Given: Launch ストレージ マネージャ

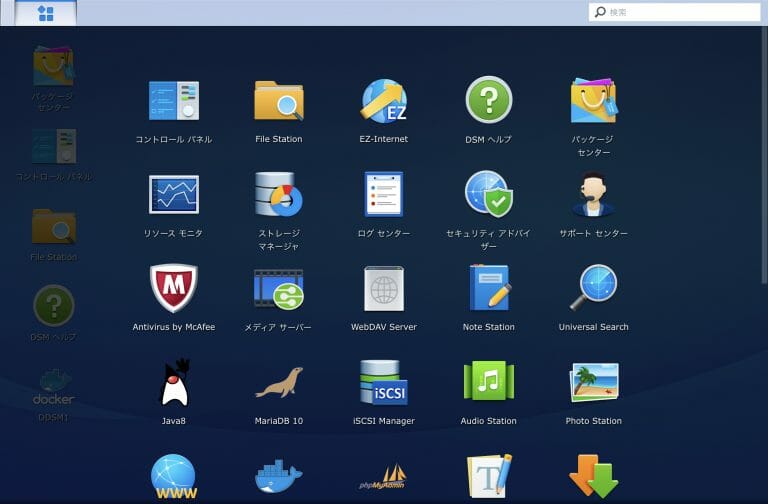Looking at the screenshot, I should [279, 212].
